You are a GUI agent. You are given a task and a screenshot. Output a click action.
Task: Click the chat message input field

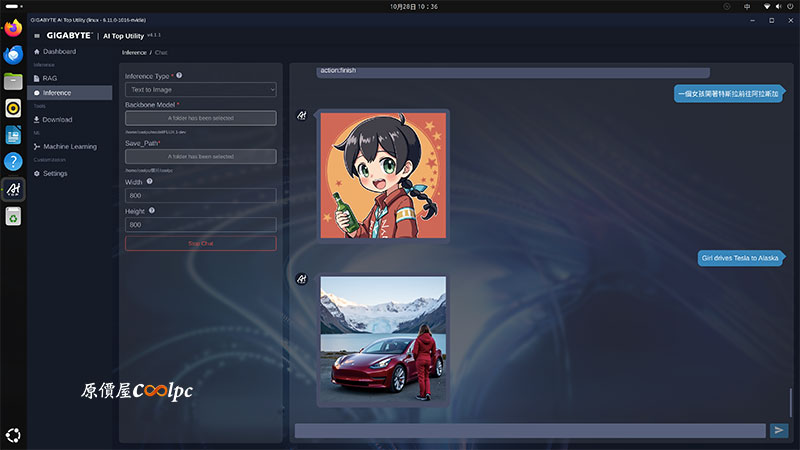(x=530, y=430)
